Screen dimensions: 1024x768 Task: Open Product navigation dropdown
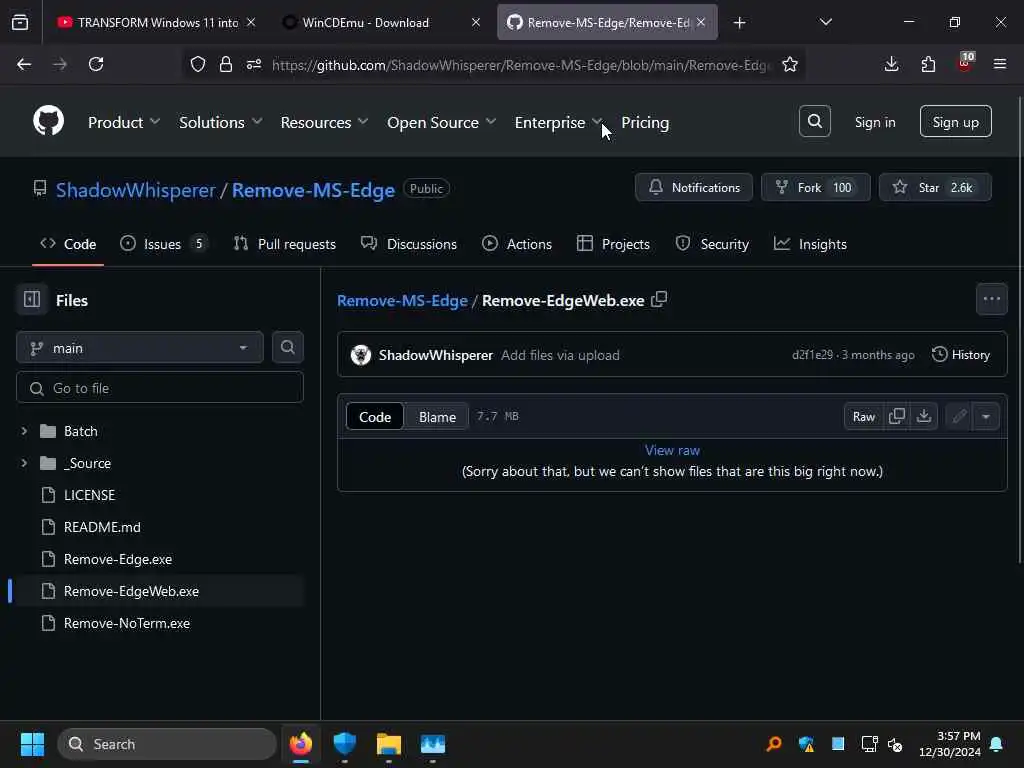pyautogui.click(x=124, y=122)
